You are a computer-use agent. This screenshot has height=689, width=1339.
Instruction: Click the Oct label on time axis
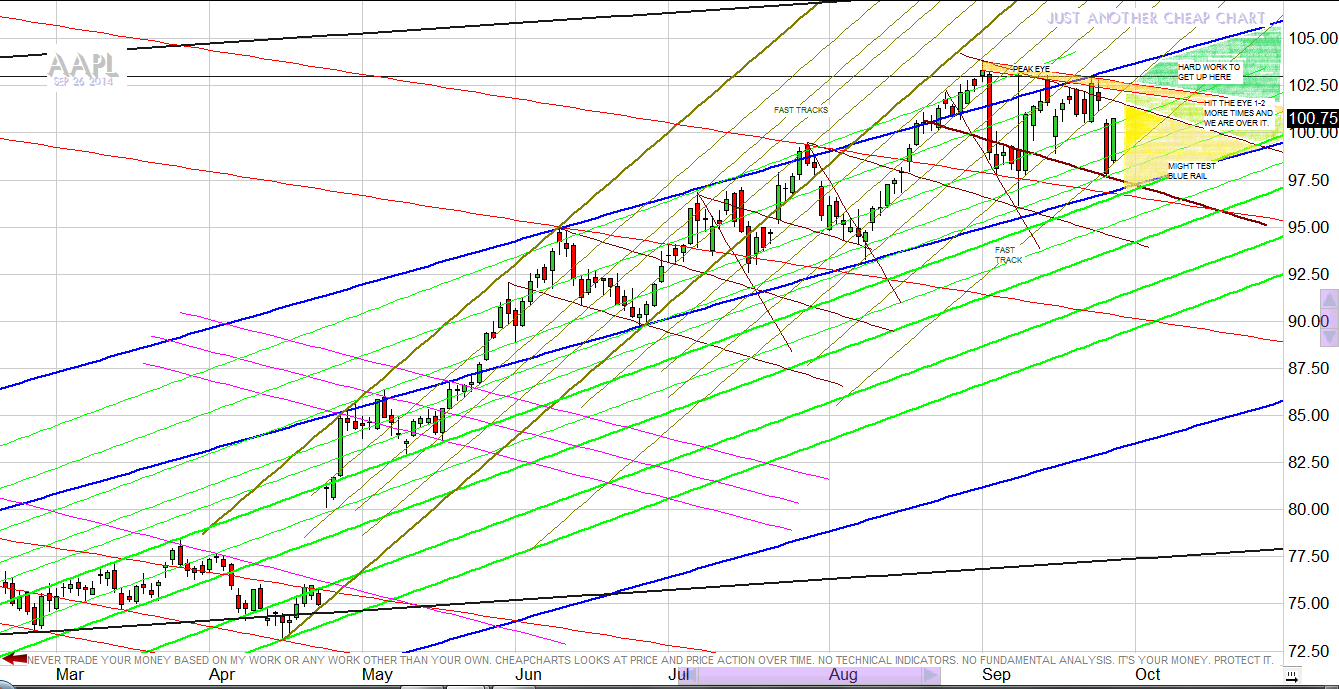coord(1147,674)
